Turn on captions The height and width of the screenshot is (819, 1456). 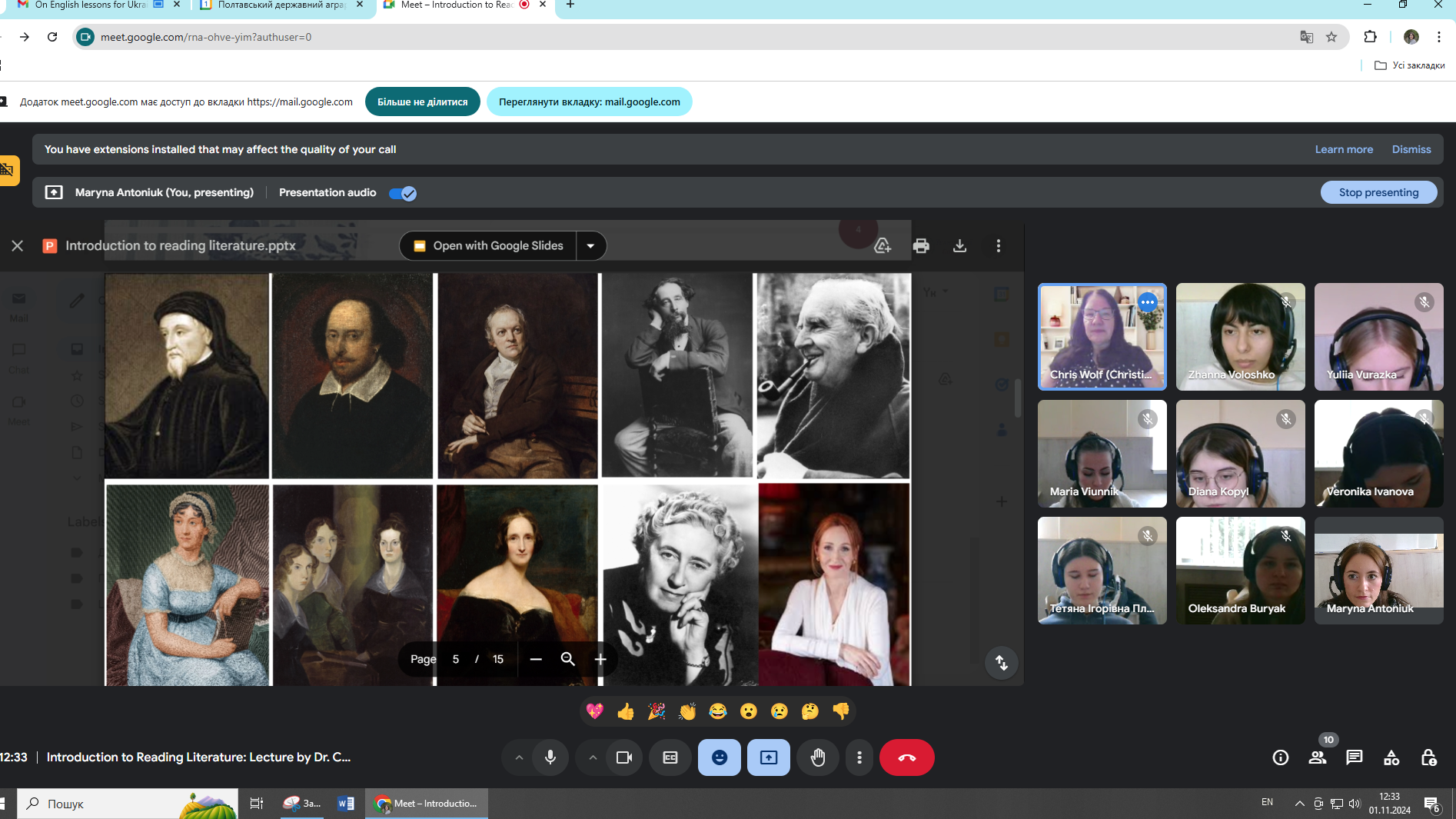click(x=670, y=757)
